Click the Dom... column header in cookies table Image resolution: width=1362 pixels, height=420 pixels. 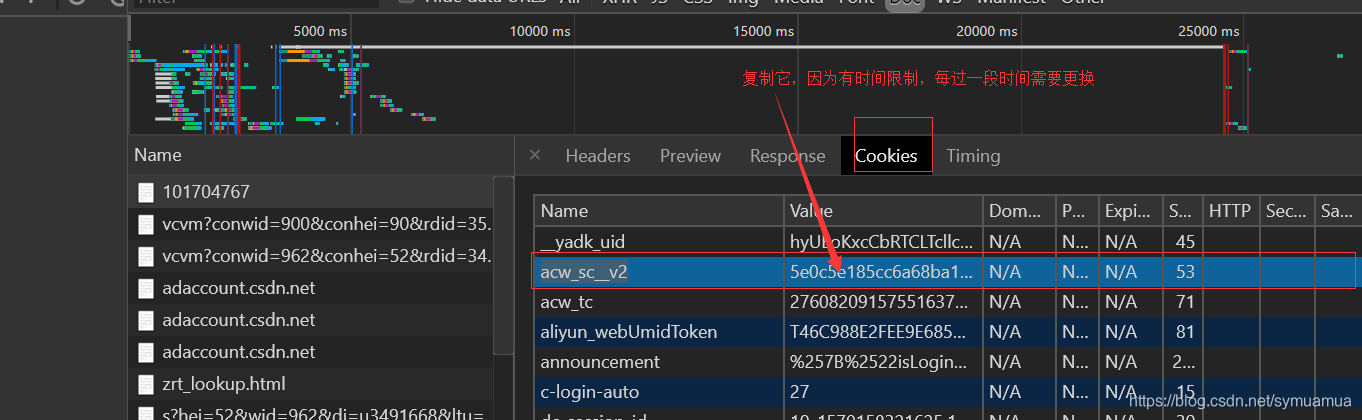pyautogui.click(x=1019, y=211)
